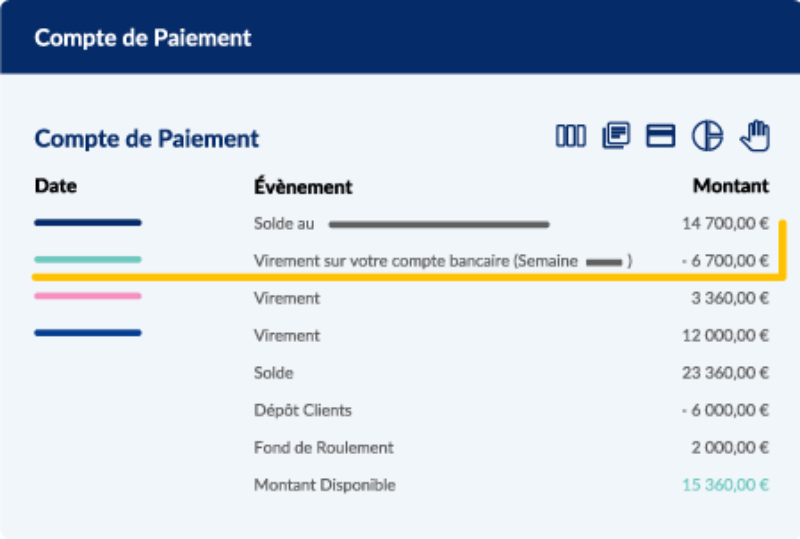Viewport: 800px width, 539px height.
Task: Click the 12 000,00 € Virement amount
Action: (x=725, y=336)
